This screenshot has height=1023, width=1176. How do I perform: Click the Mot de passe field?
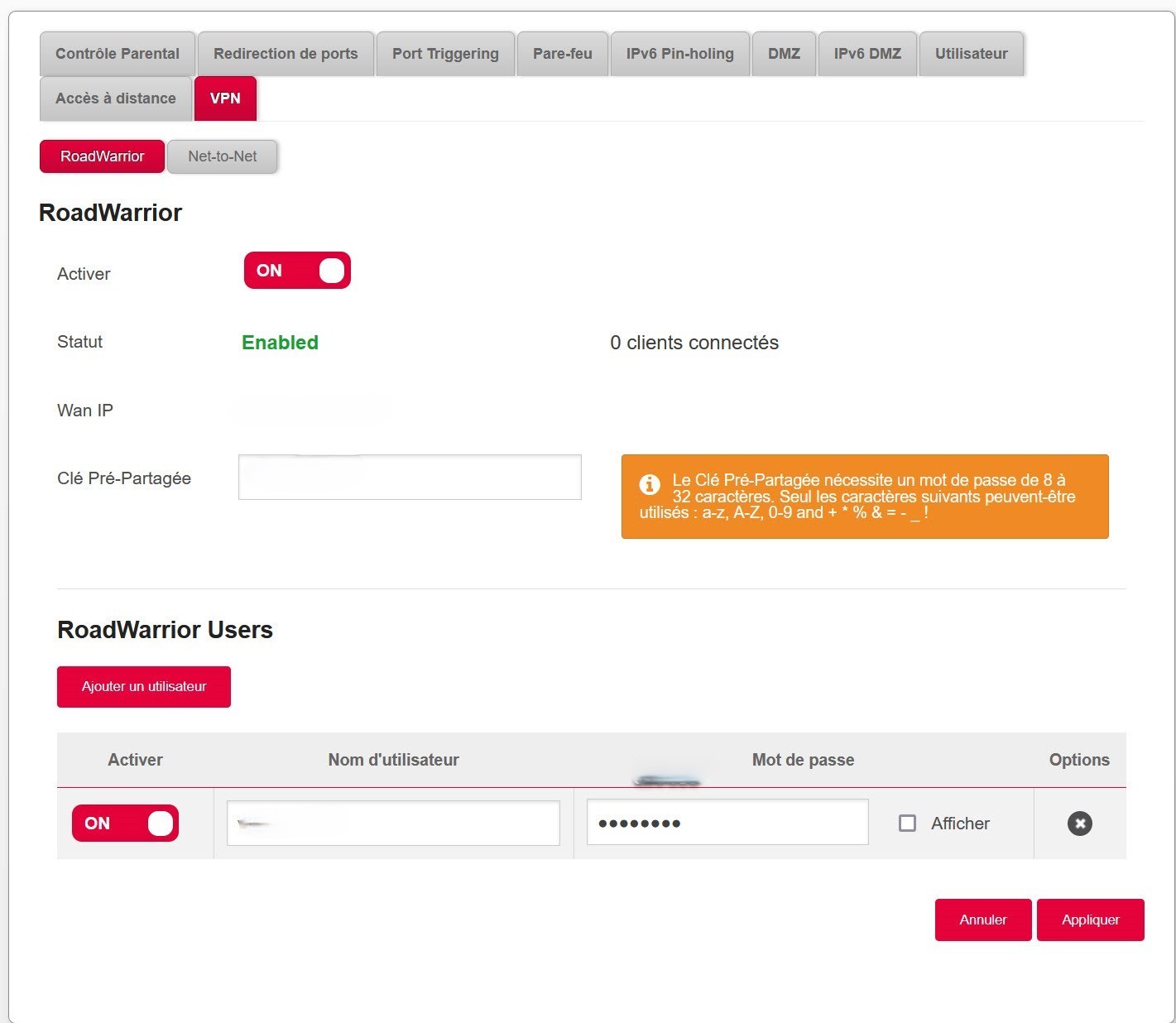coord(727,823)
